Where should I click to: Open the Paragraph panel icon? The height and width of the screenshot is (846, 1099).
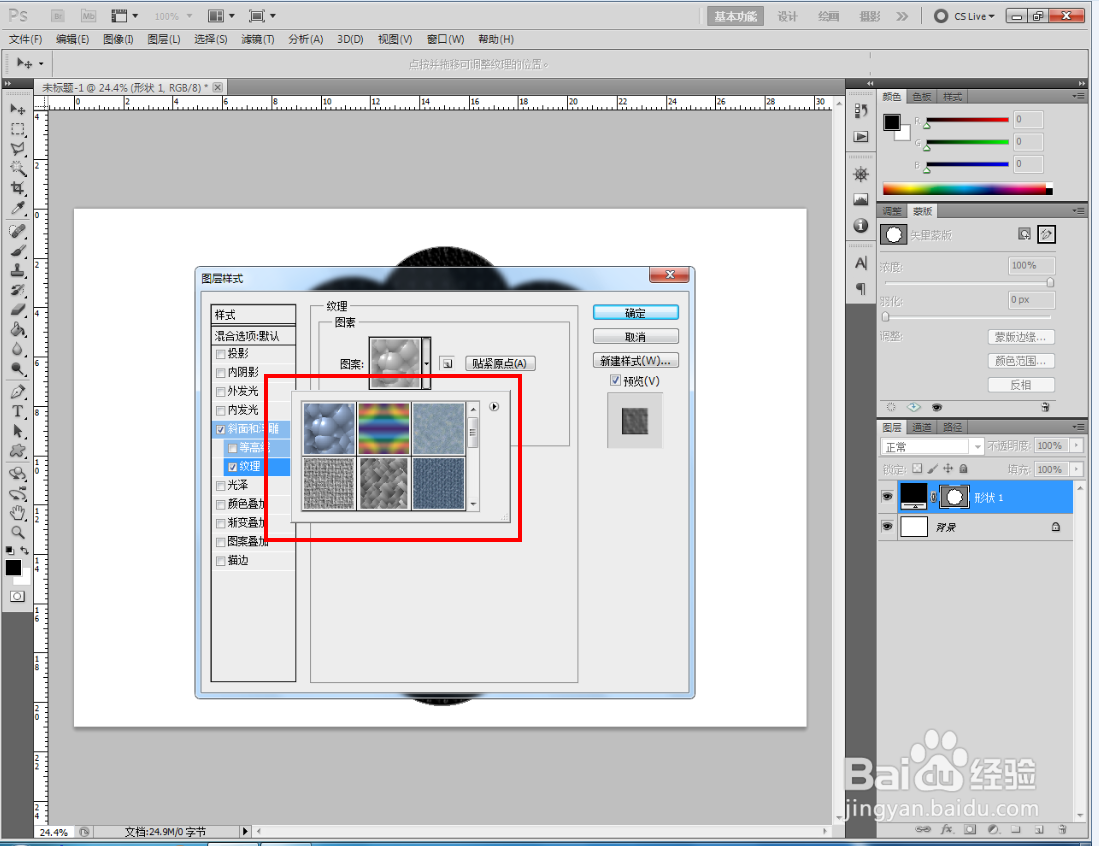(861, 288)
